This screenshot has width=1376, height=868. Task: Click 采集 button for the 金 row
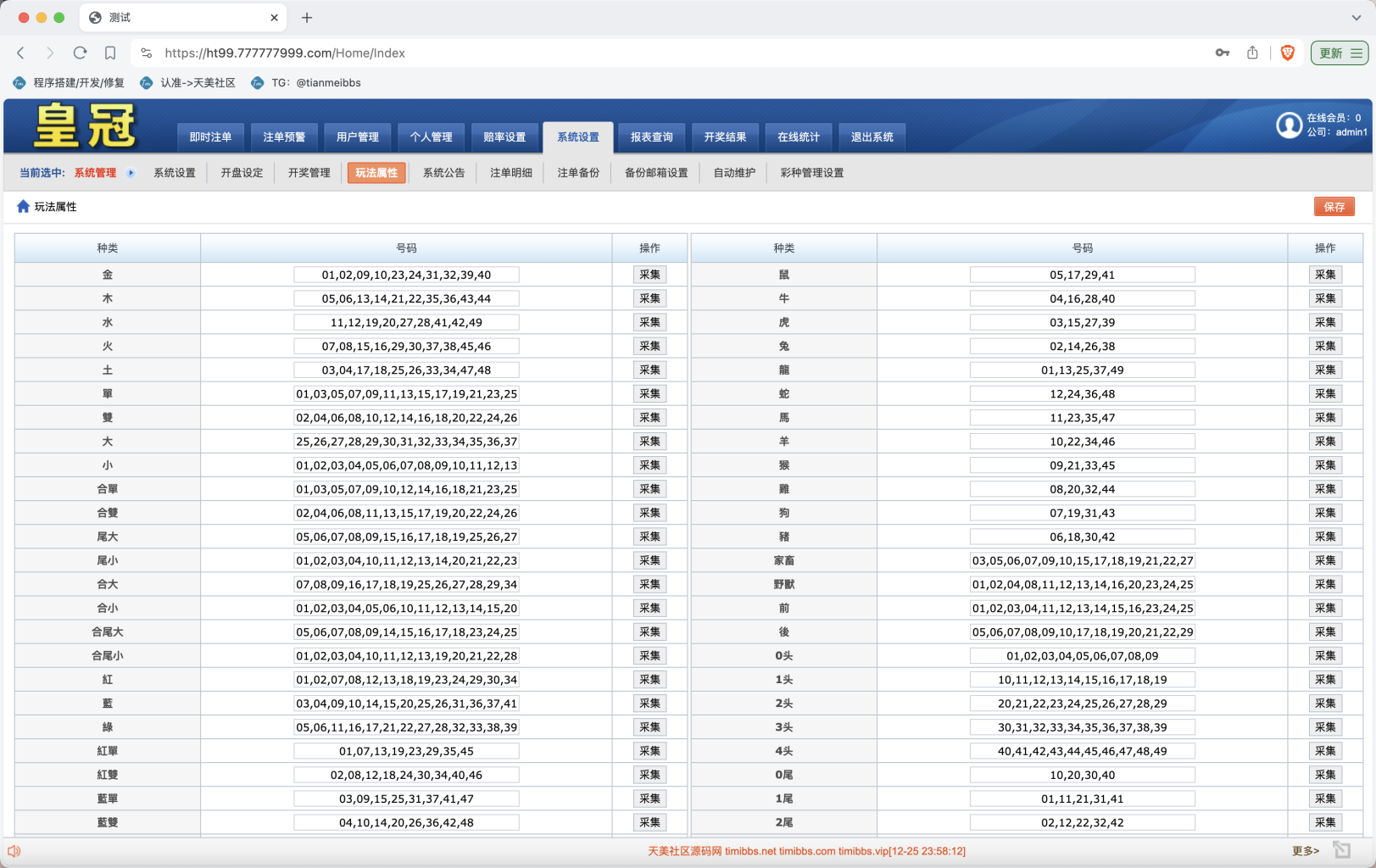pos(649,275)
